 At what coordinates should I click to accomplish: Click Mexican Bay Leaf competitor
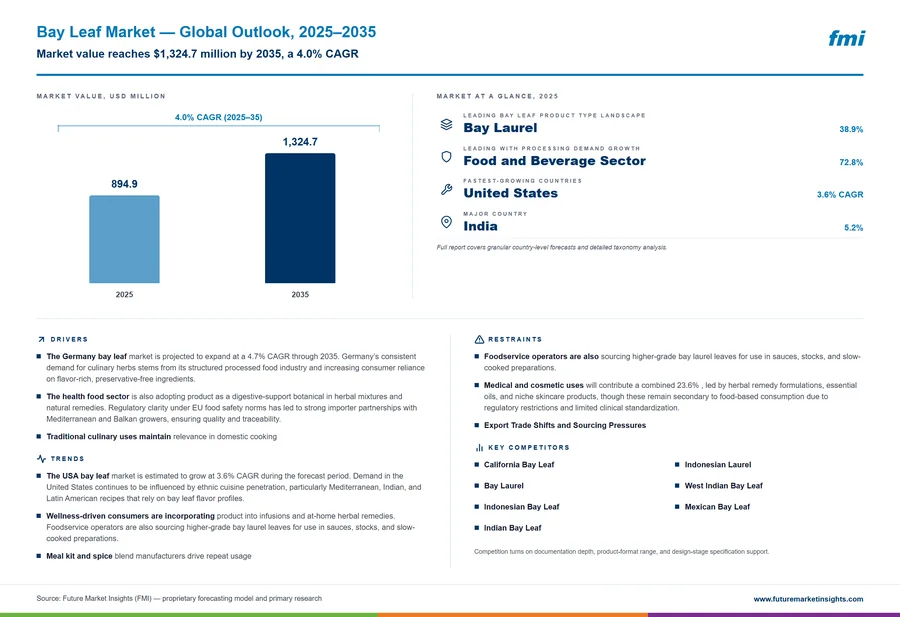717,507
